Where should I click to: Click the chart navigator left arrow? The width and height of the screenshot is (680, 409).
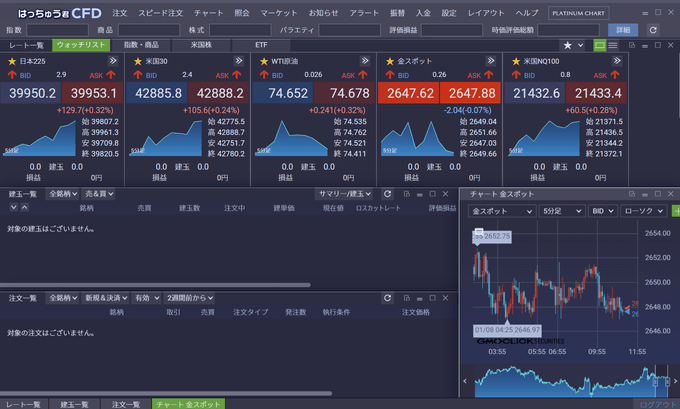coord(465,381)
